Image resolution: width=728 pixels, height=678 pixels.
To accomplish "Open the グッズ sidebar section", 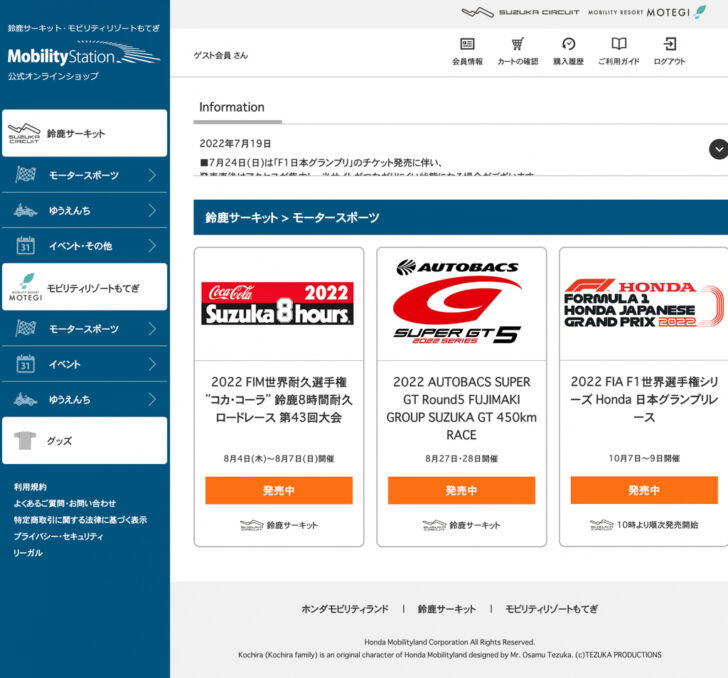I will tap(84, 440).
